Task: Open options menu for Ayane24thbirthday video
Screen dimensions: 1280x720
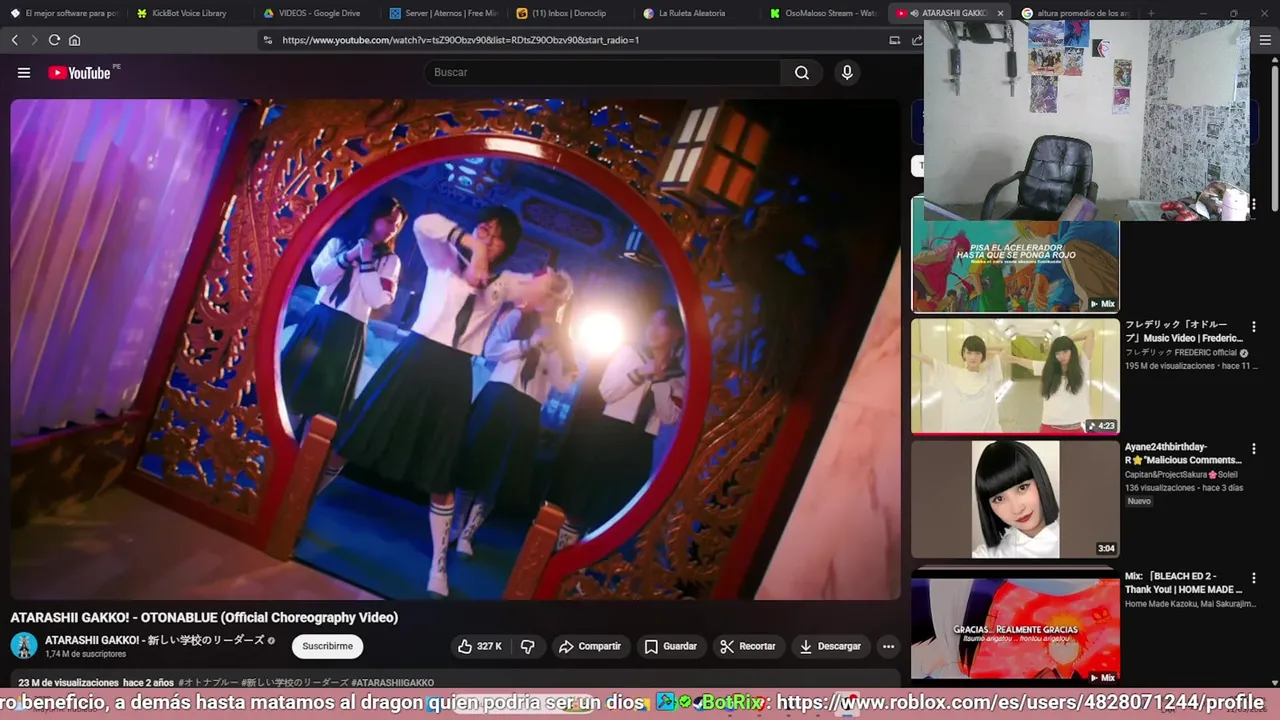Action: (1253, 449)
